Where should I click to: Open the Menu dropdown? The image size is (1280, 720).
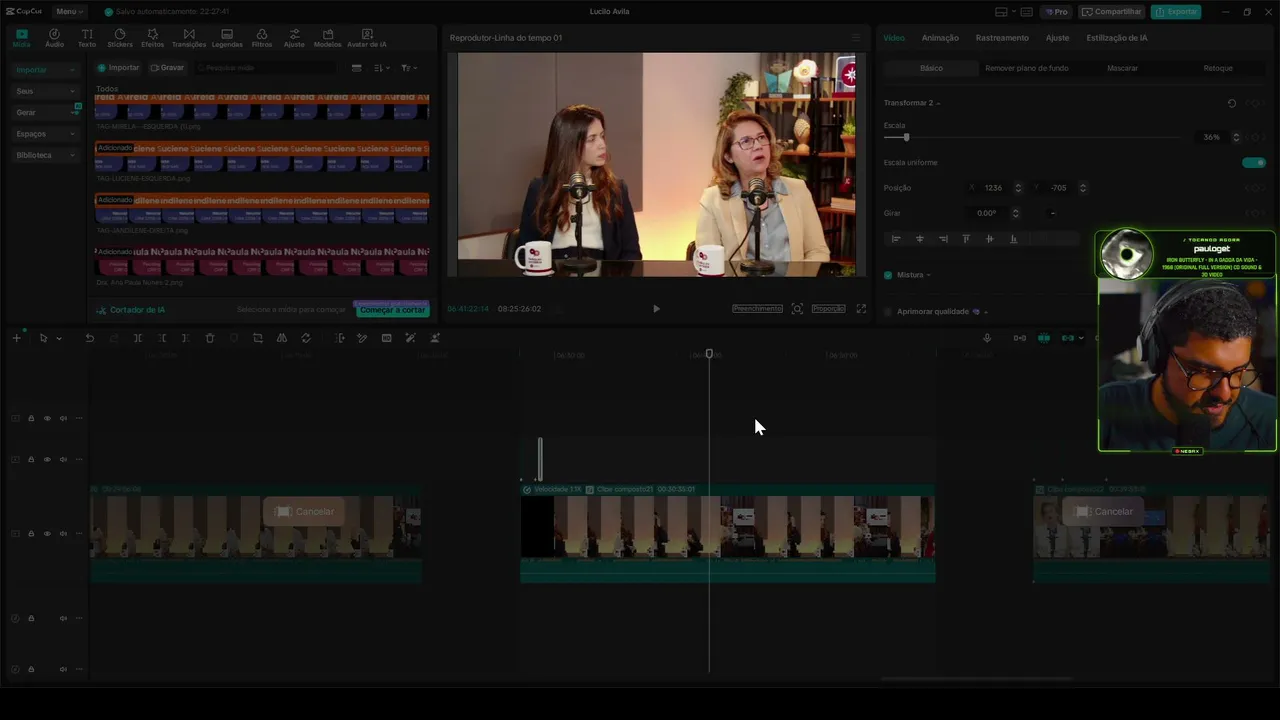pyautogui.click(x=69, y=12)
